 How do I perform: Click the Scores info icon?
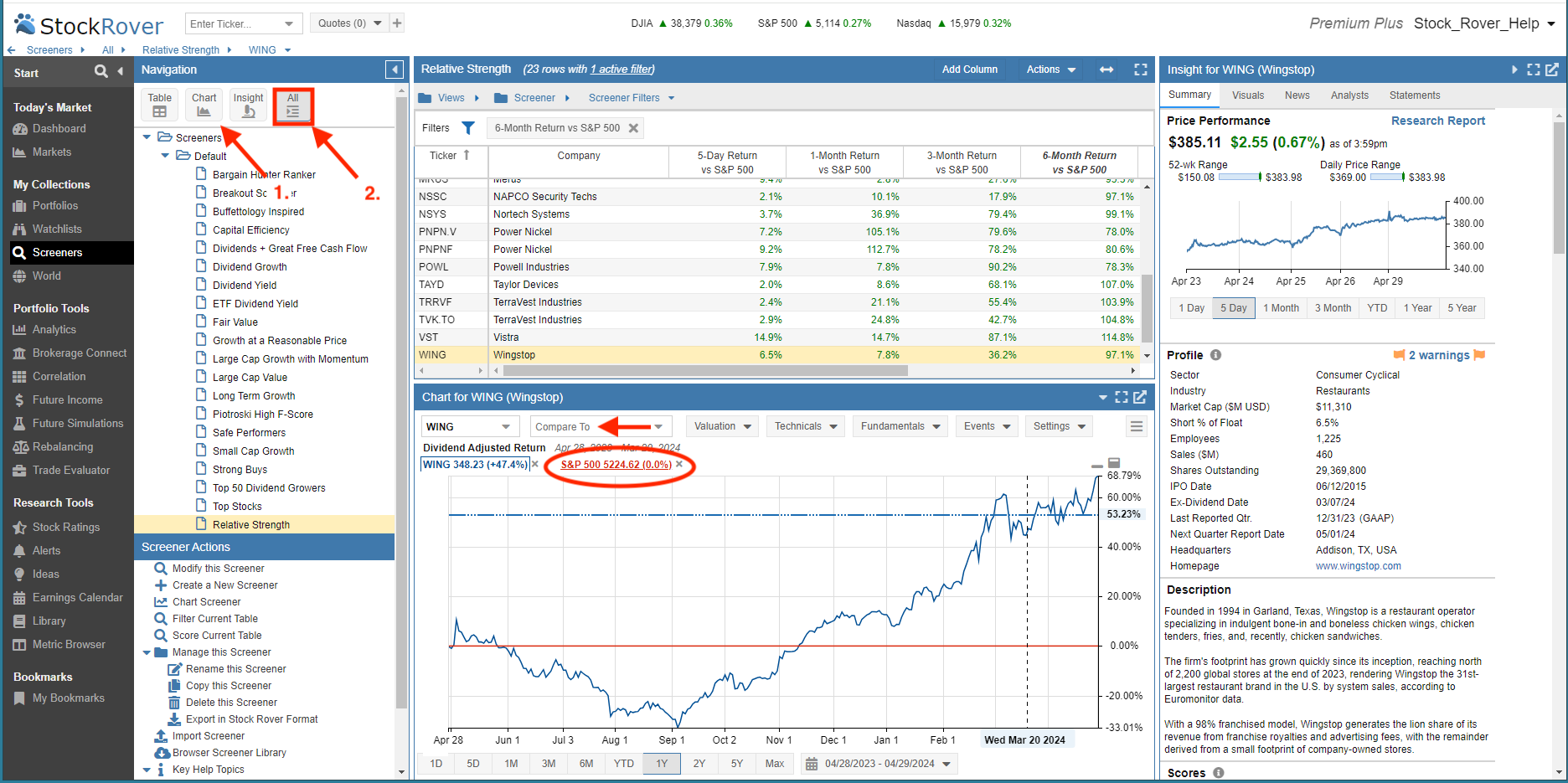(1219, 773)
